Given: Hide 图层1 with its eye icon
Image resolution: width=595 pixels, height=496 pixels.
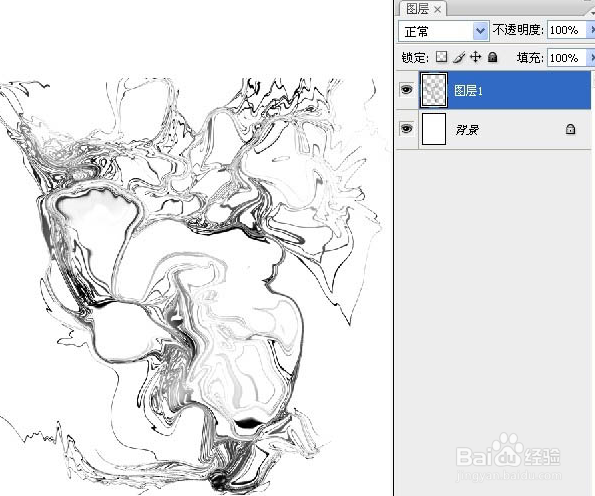Looking at the screenshot, I should pyautogui.click(x=406, y=90).
